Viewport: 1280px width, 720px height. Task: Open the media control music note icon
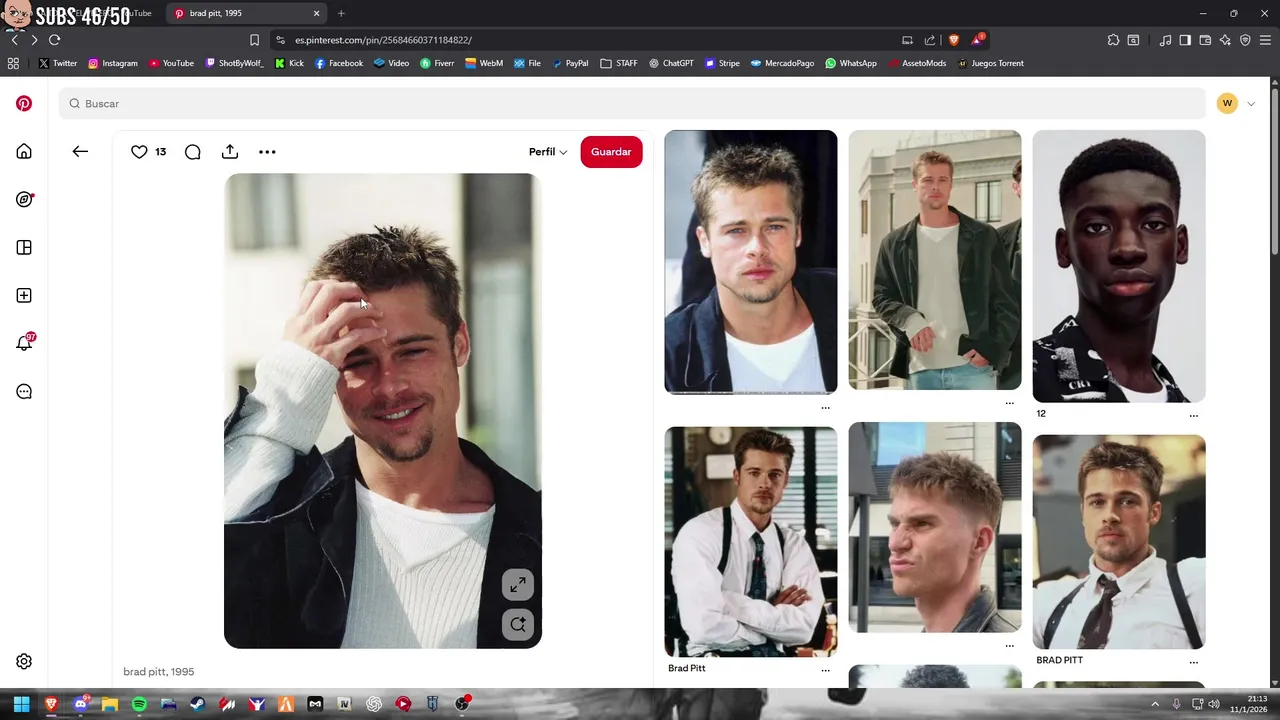1165,40
